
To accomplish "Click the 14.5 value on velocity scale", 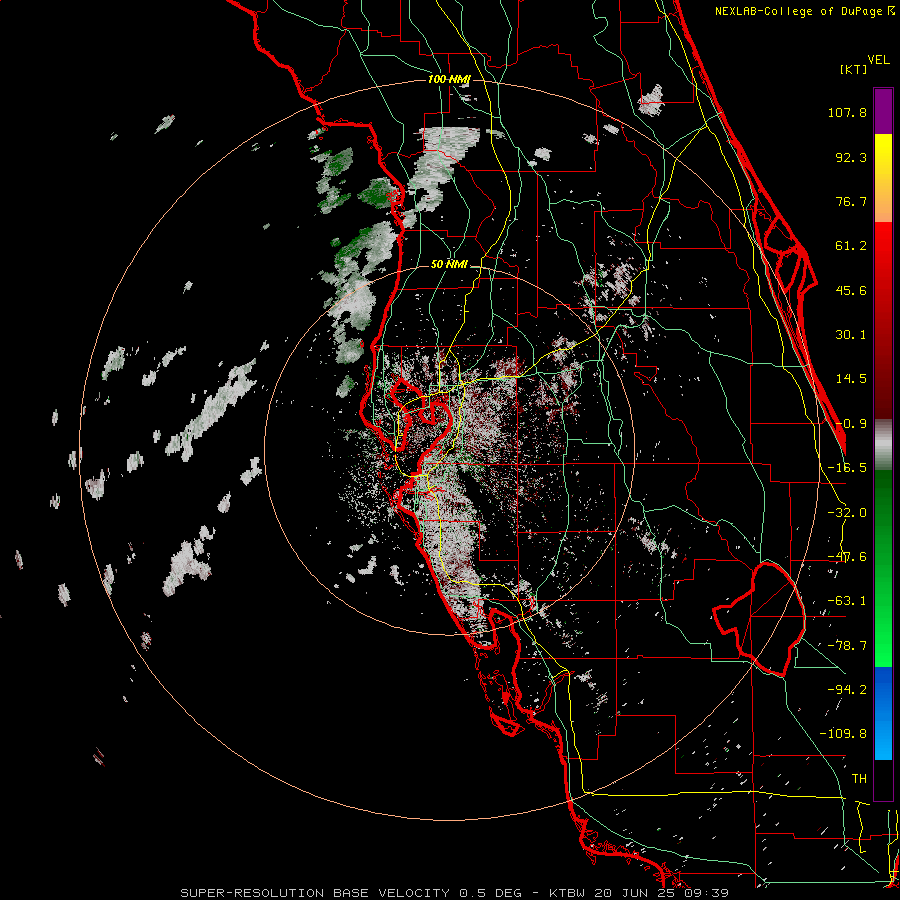I will [851, 379].
